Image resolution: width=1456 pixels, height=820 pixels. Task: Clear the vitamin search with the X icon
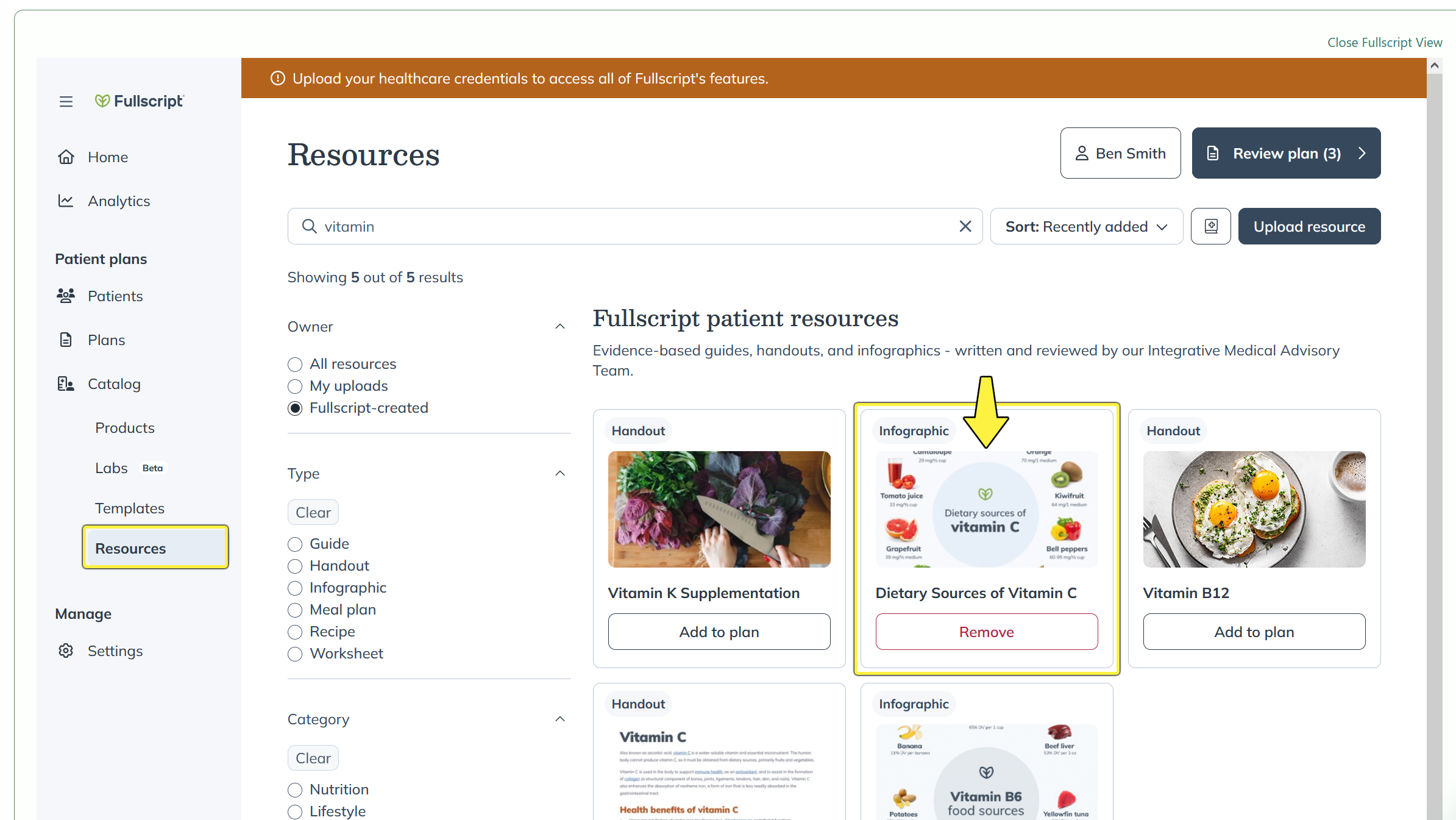(x=965, y=226)
